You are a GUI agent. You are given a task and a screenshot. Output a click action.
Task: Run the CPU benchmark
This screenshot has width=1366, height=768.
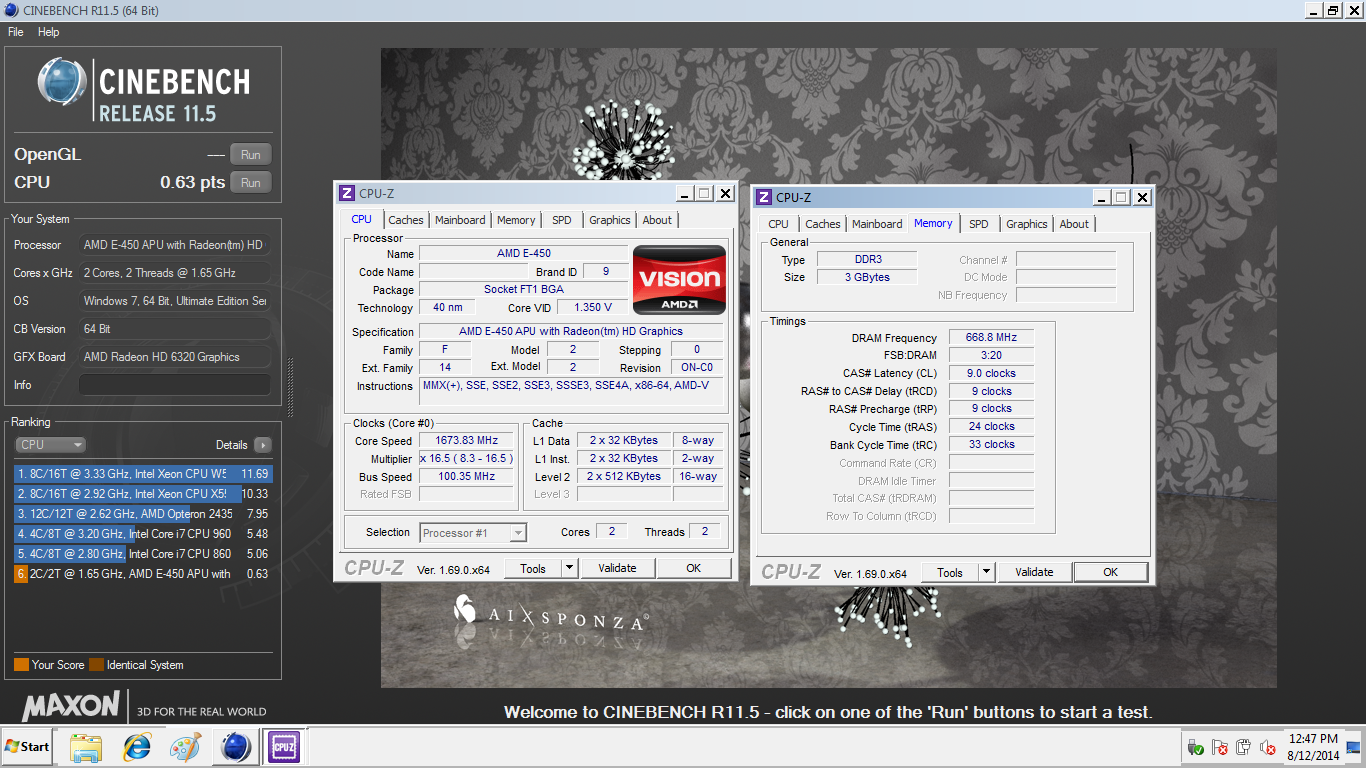coord(251,183)
